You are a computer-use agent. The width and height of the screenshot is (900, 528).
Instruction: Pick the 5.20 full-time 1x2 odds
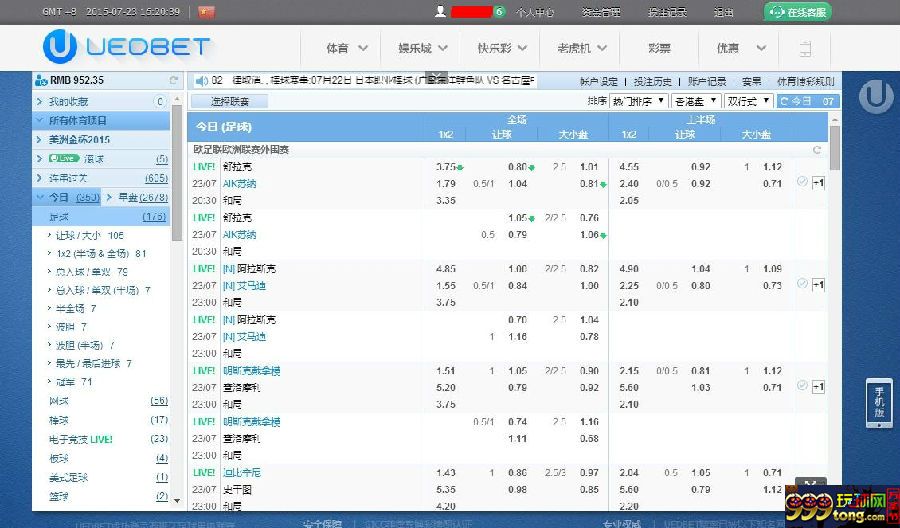point(445,388)
